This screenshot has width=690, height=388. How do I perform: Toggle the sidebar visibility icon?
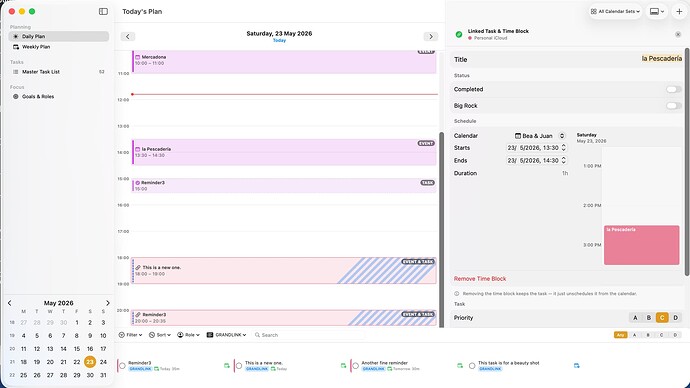click(103, 11)
